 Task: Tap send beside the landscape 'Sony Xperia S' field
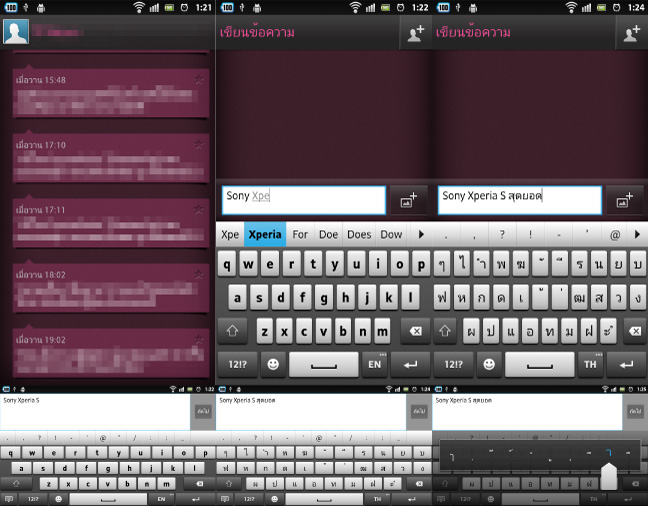[203, 411]
